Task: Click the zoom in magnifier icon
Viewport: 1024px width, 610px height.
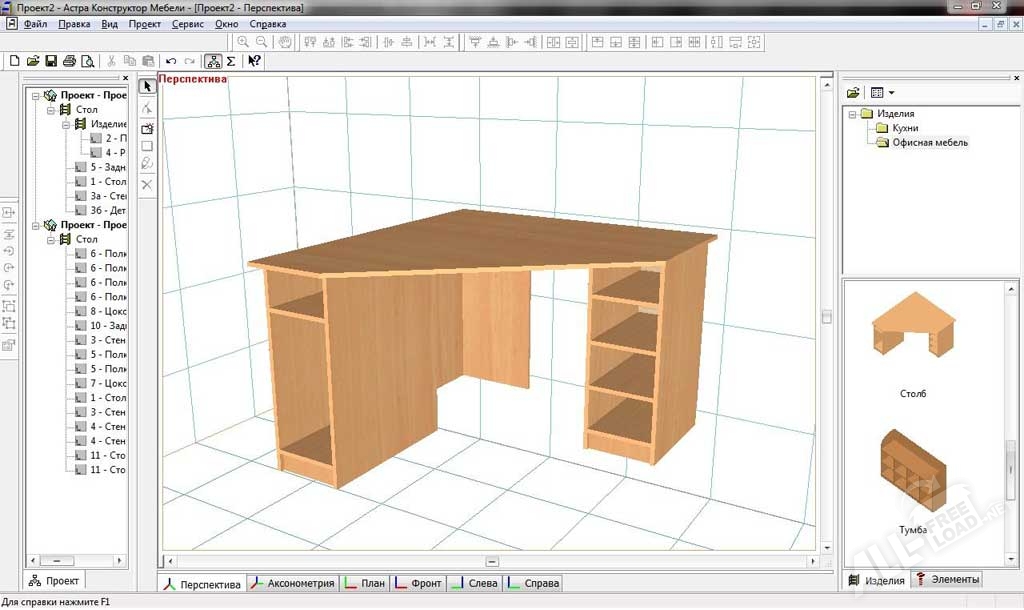Action: point(243,42)
